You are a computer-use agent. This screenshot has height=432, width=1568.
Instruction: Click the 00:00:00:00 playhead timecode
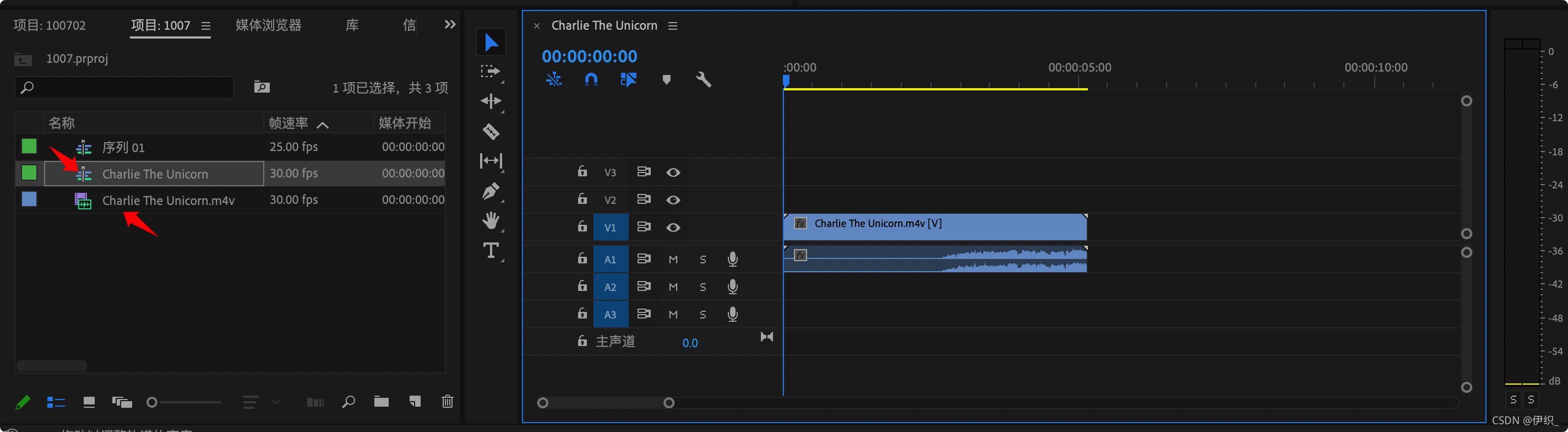[589, 56]
